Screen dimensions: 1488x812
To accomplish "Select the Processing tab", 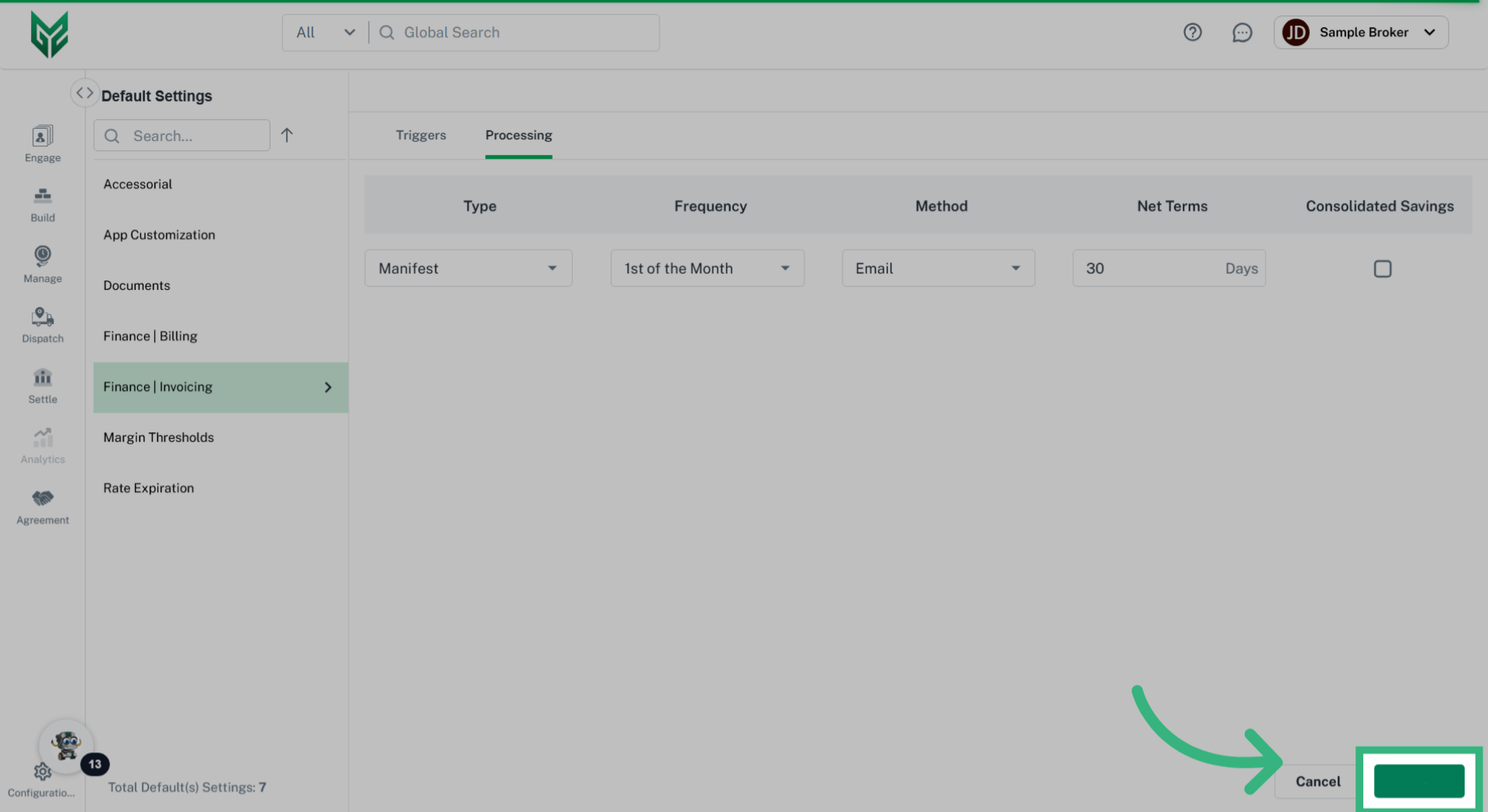I will coord(518,135).
